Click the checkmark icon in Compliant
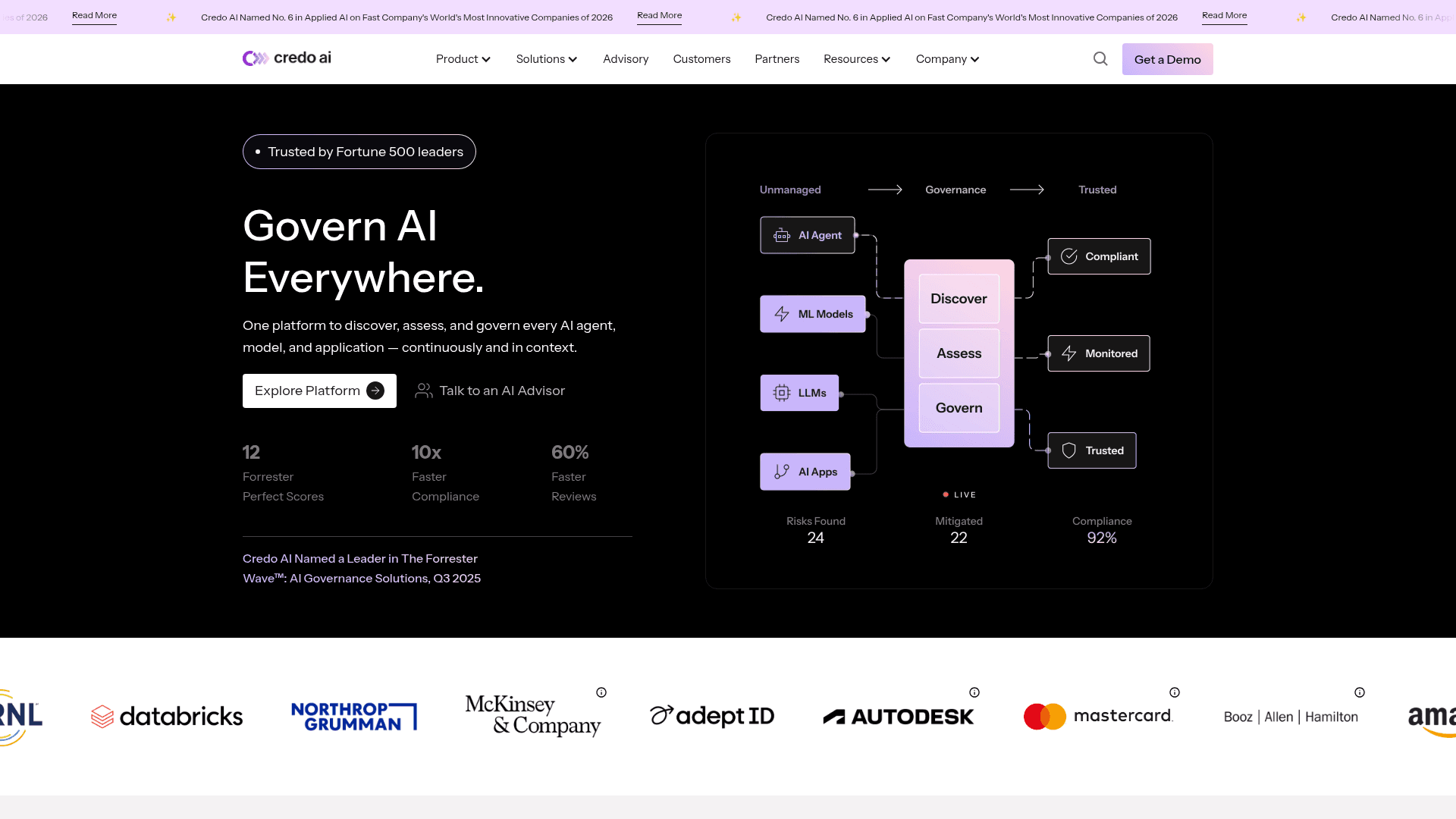This screenshot has height=819, width=1456. (x=1069, y=256)
